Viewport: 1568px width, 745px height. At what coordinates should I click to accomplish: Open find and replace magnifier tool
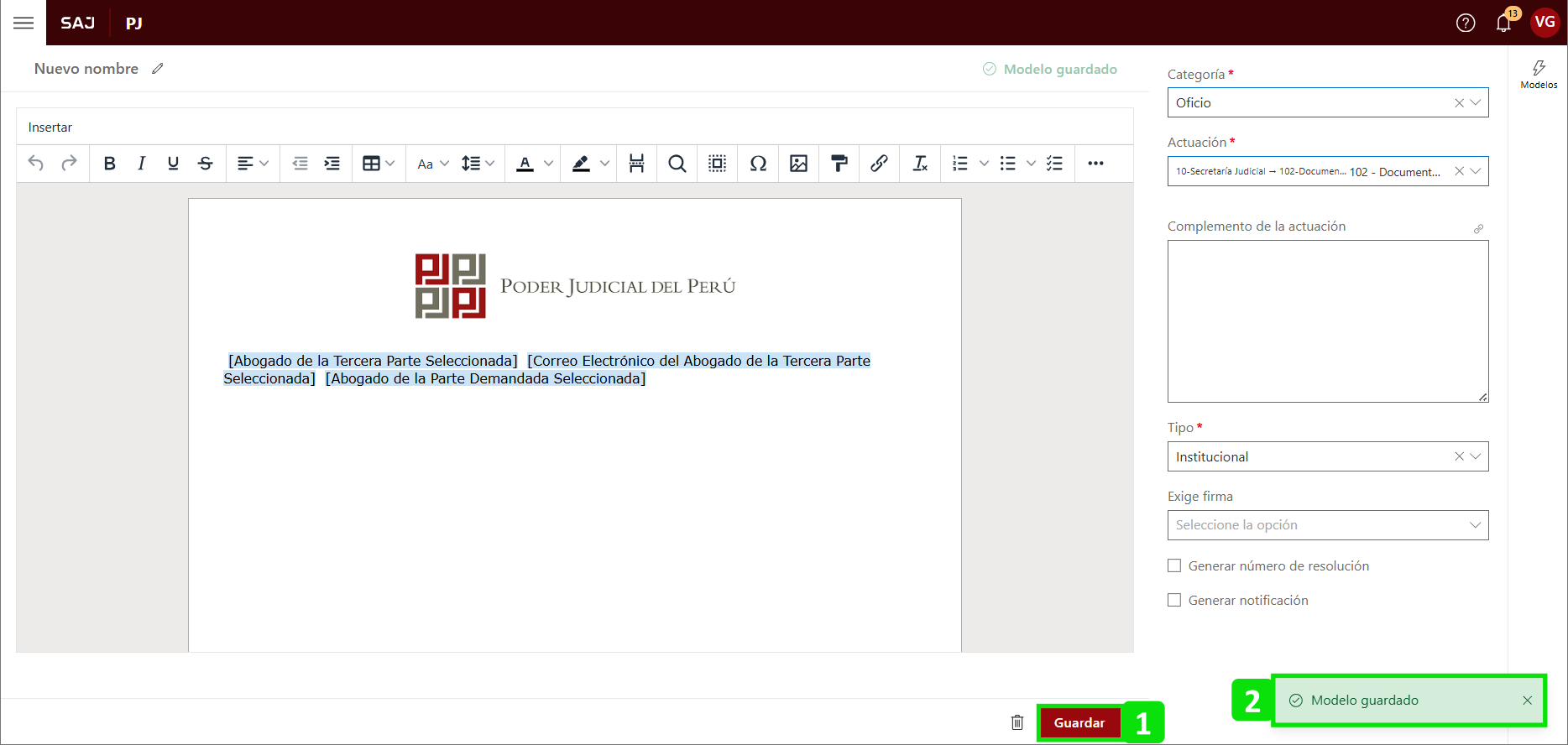click(x=677, y=164)
